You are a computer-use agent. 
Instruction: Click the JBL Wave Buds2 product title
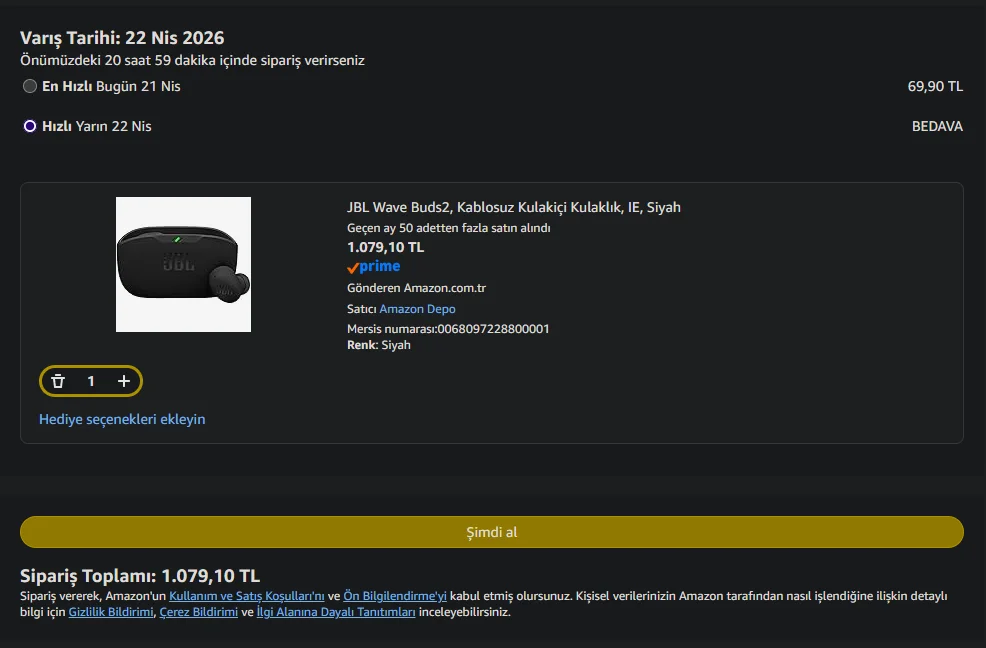(x=513, y=207)
